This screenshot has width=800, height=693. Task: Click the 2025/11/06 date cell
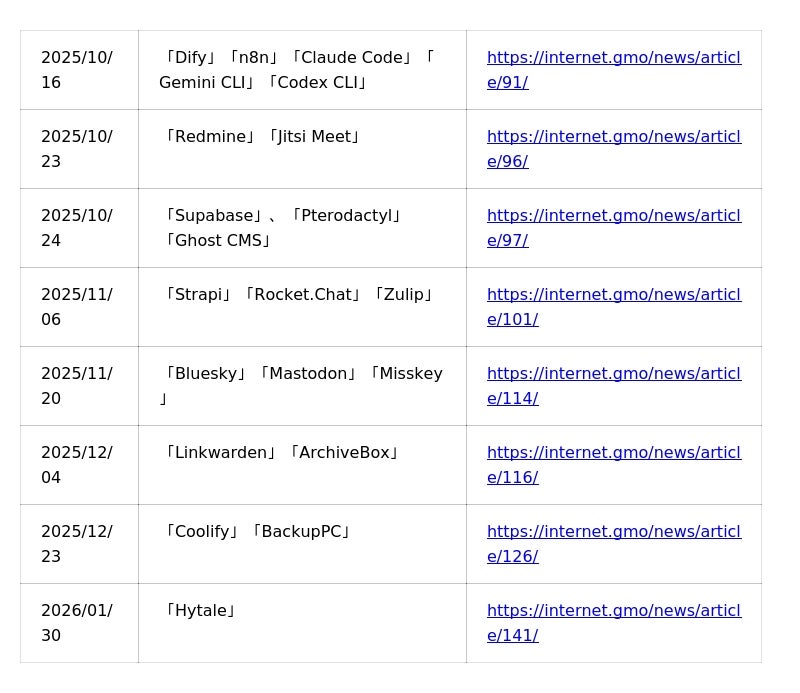click(x=77, y=307)
